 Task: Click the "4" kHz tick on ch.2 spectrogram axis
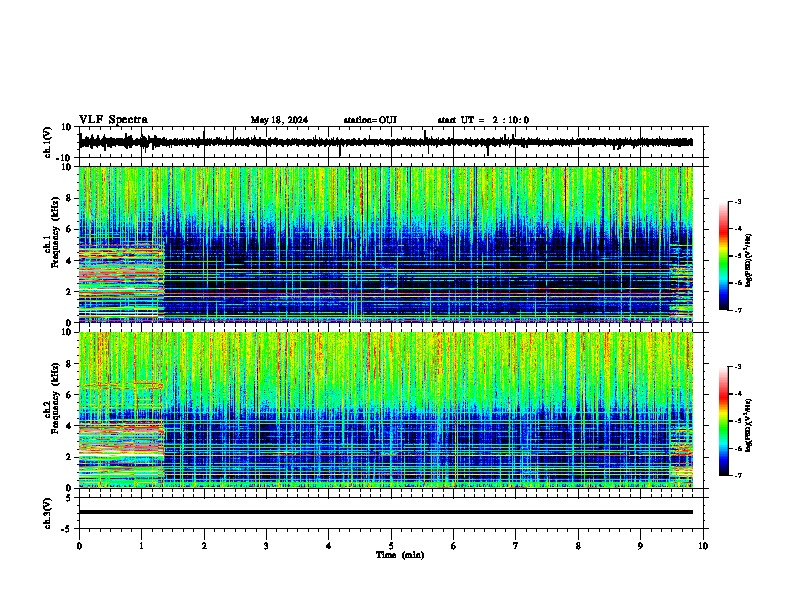69,426
